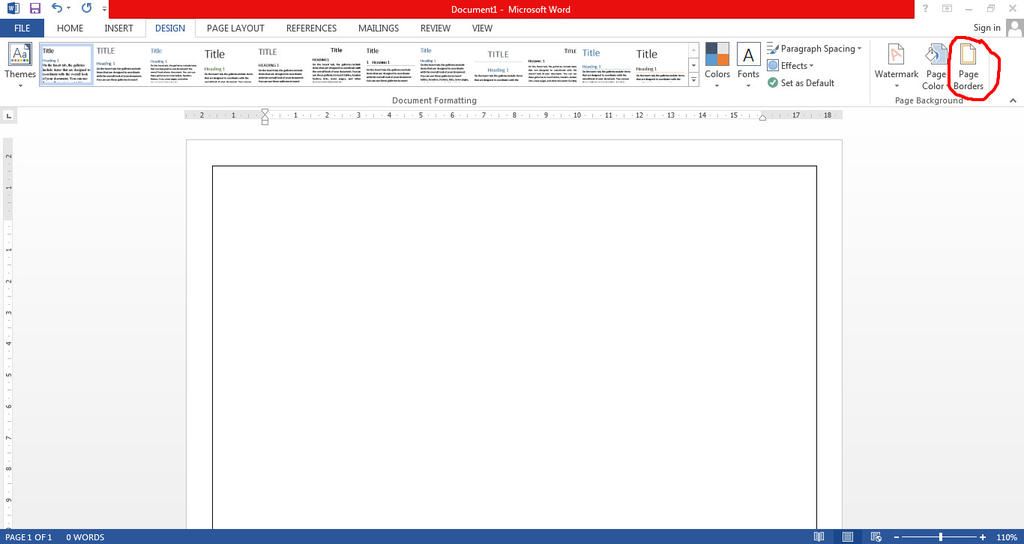1024x544 pixels.
Task: Switch to Web Layout view icon
Action: point(876,537)
